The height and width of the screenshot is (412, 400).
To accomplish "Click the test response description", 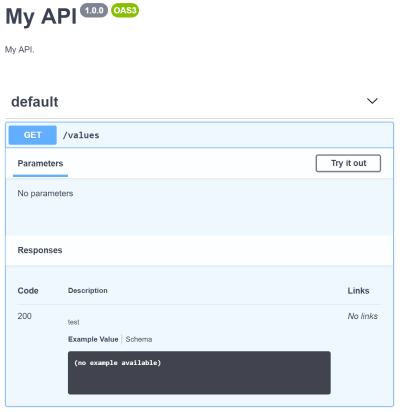I will click(x=73, y=322).
